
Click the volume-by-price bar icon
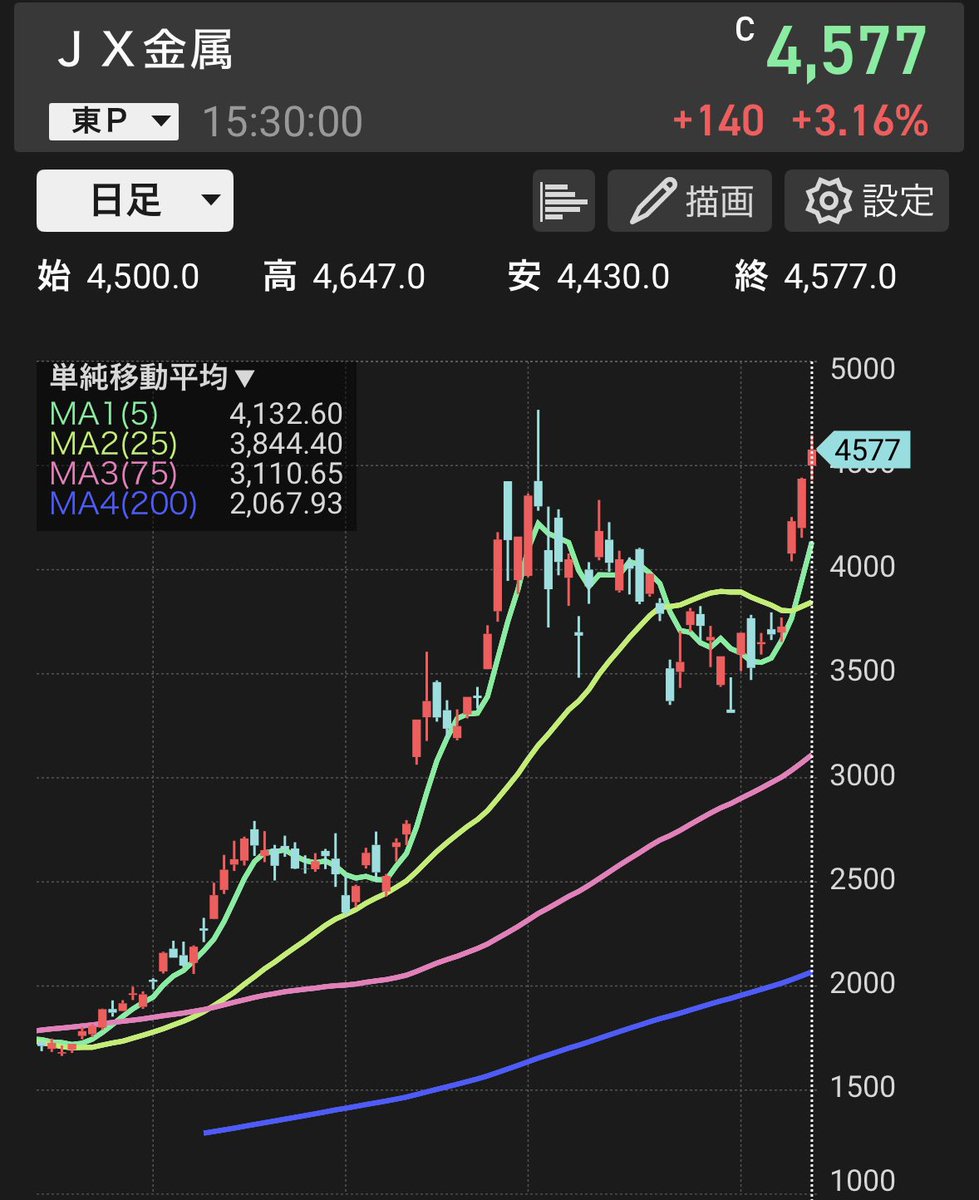click(564, 201)
